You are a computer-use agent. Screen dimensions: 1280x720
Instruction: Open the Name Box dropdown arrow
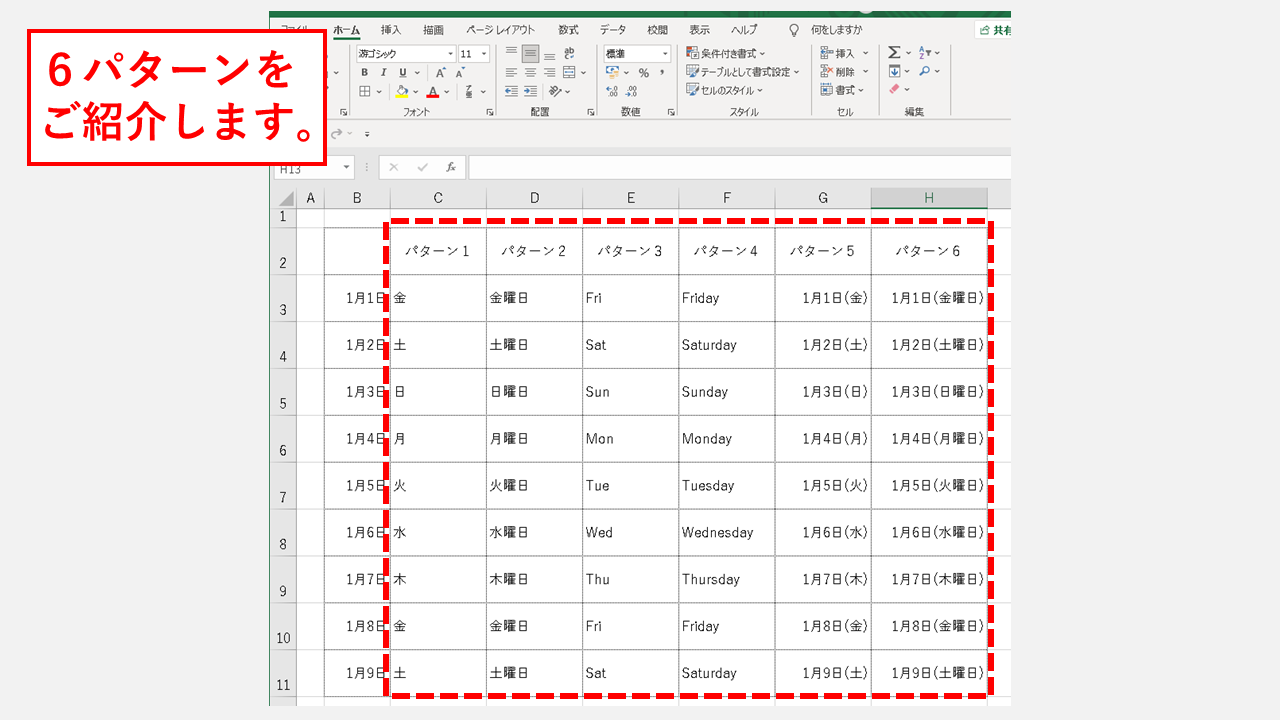pyautogui.click(x=347, y=168)
